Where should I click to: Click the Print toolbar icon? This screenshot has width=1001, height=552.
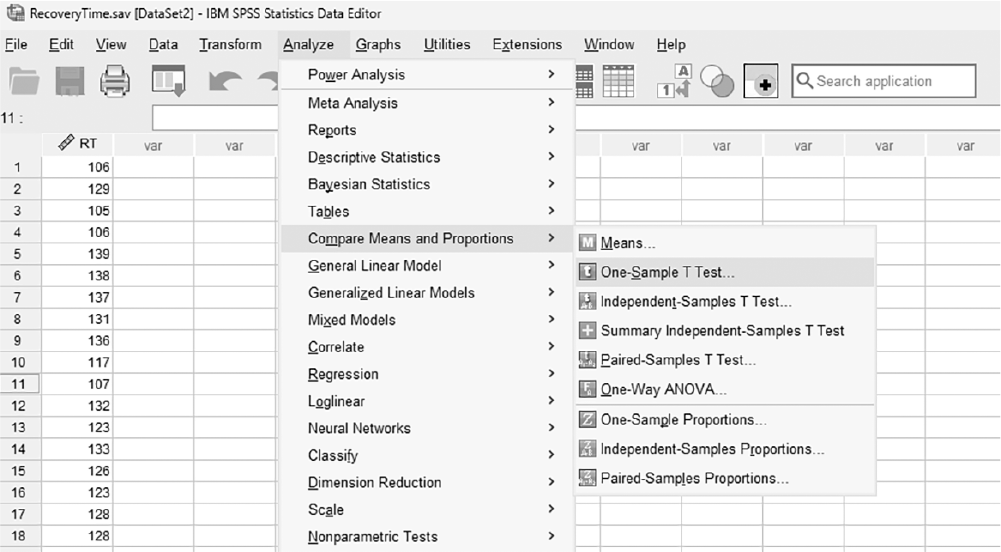116,81
